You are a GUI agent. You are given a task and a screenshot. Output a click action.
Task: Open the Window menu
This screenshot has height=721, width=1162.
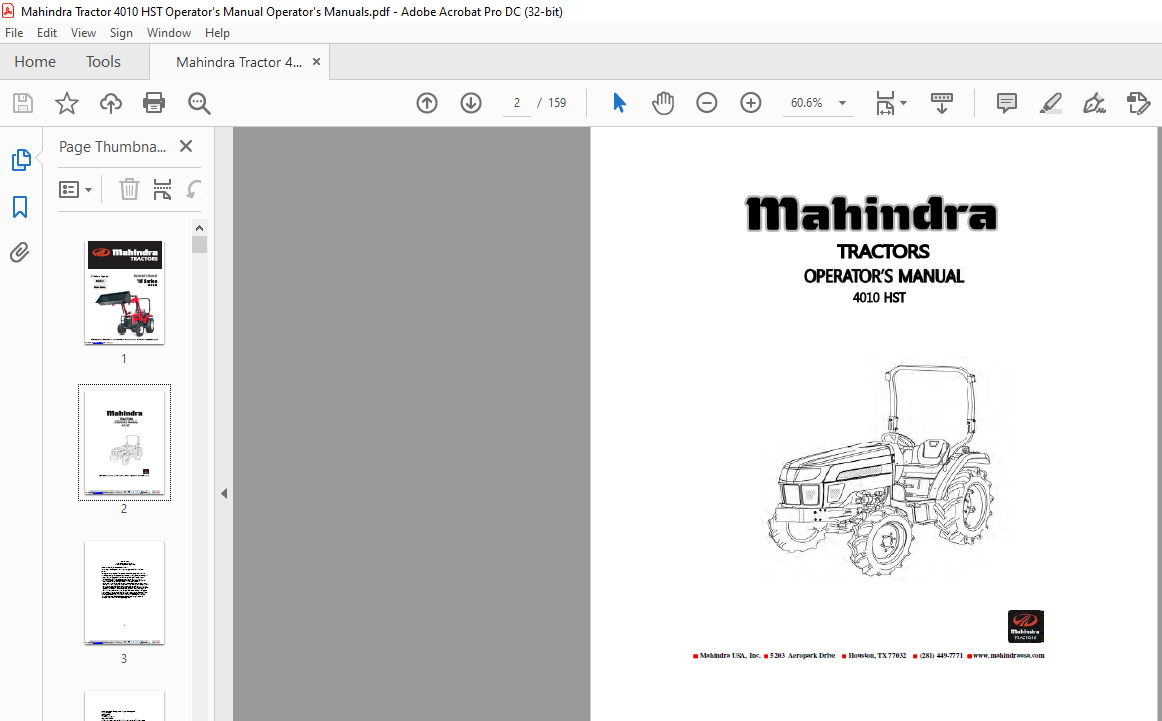coord(168,33)
